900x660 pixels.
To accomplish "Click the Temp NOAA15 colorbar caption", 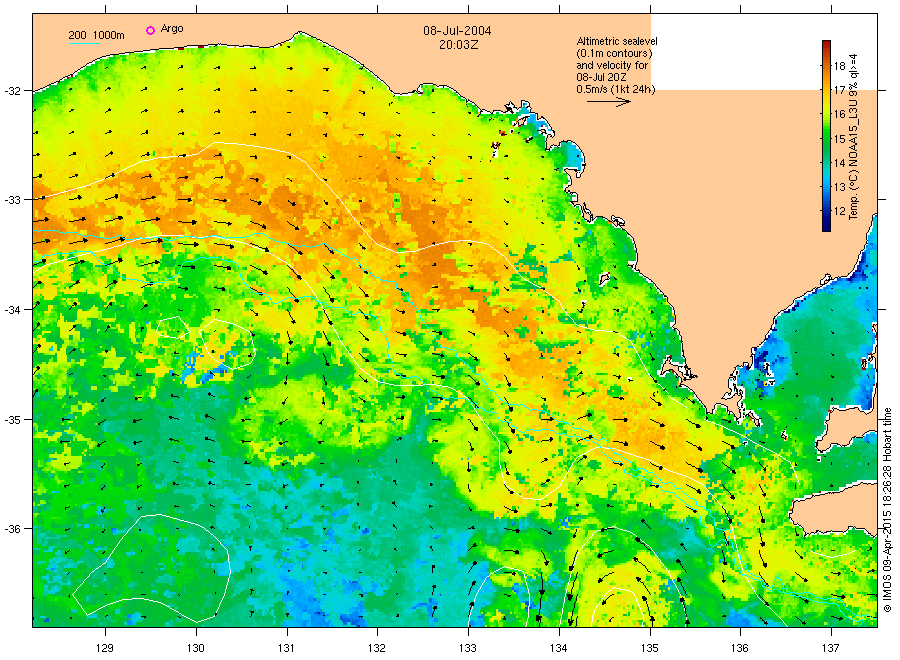I will [x=854, y=137].
